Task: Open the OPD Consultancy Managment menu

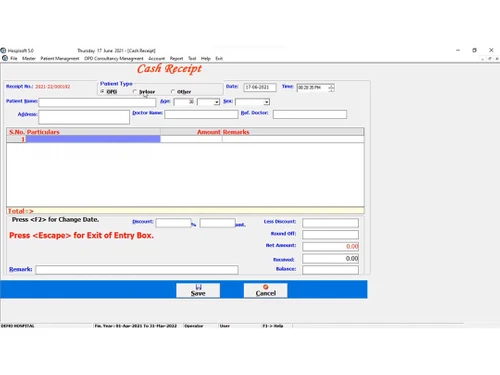Action: click(x=114, y=58)
